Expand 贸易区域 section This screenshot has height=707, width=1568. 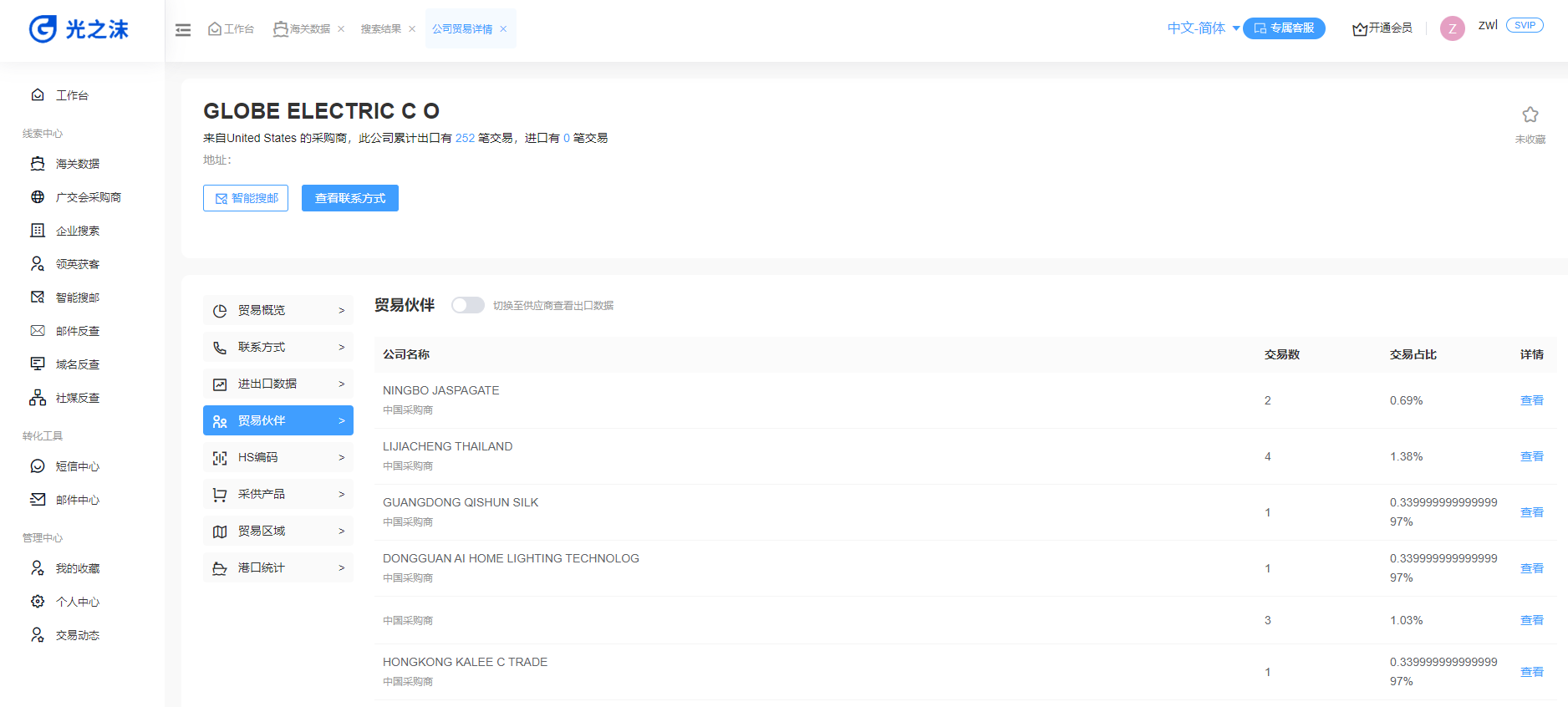pyautogui.click(x=278, y=531)
